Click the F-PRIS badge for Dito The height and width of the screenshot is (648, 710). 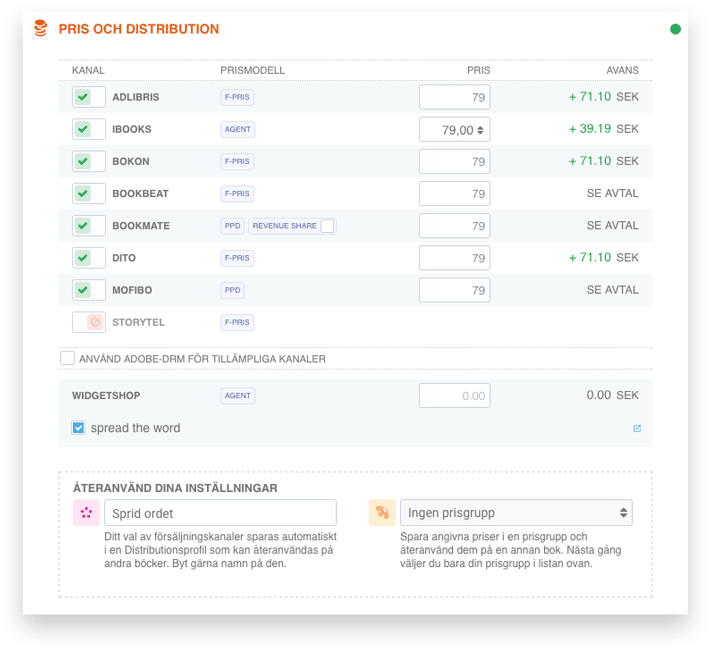237,258
